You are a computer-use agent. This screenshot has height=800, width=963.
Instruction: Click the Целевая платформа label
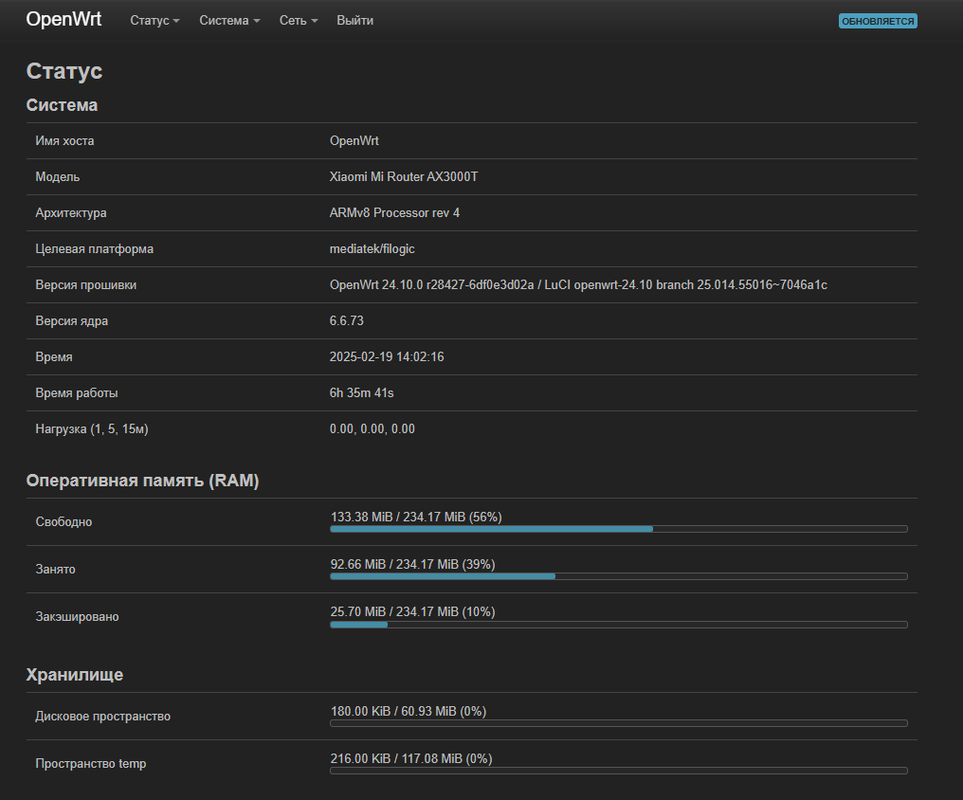(x=94, y=249)
